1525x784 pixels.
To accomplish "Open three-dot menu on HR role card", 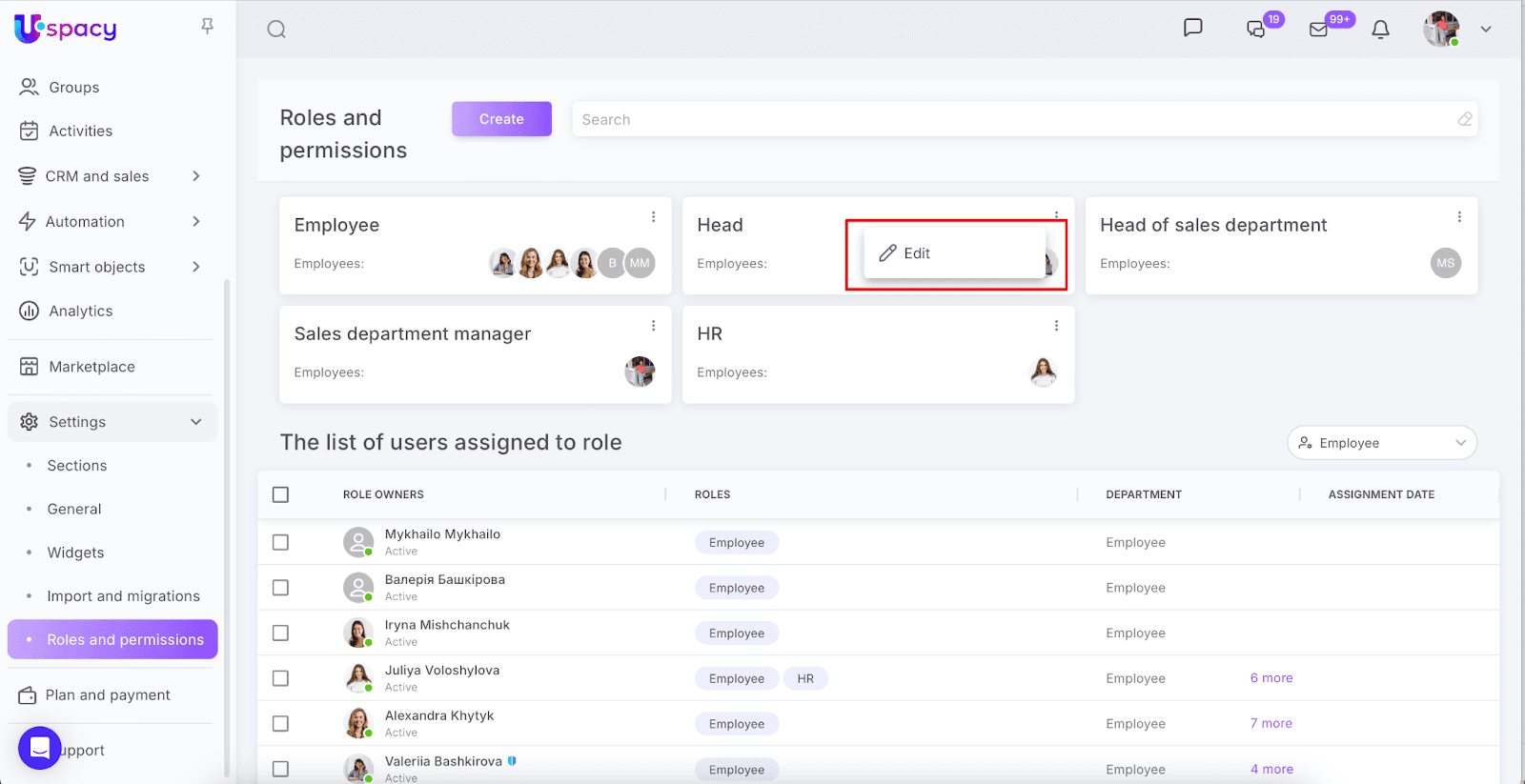I will click(x=1056, y=326).
